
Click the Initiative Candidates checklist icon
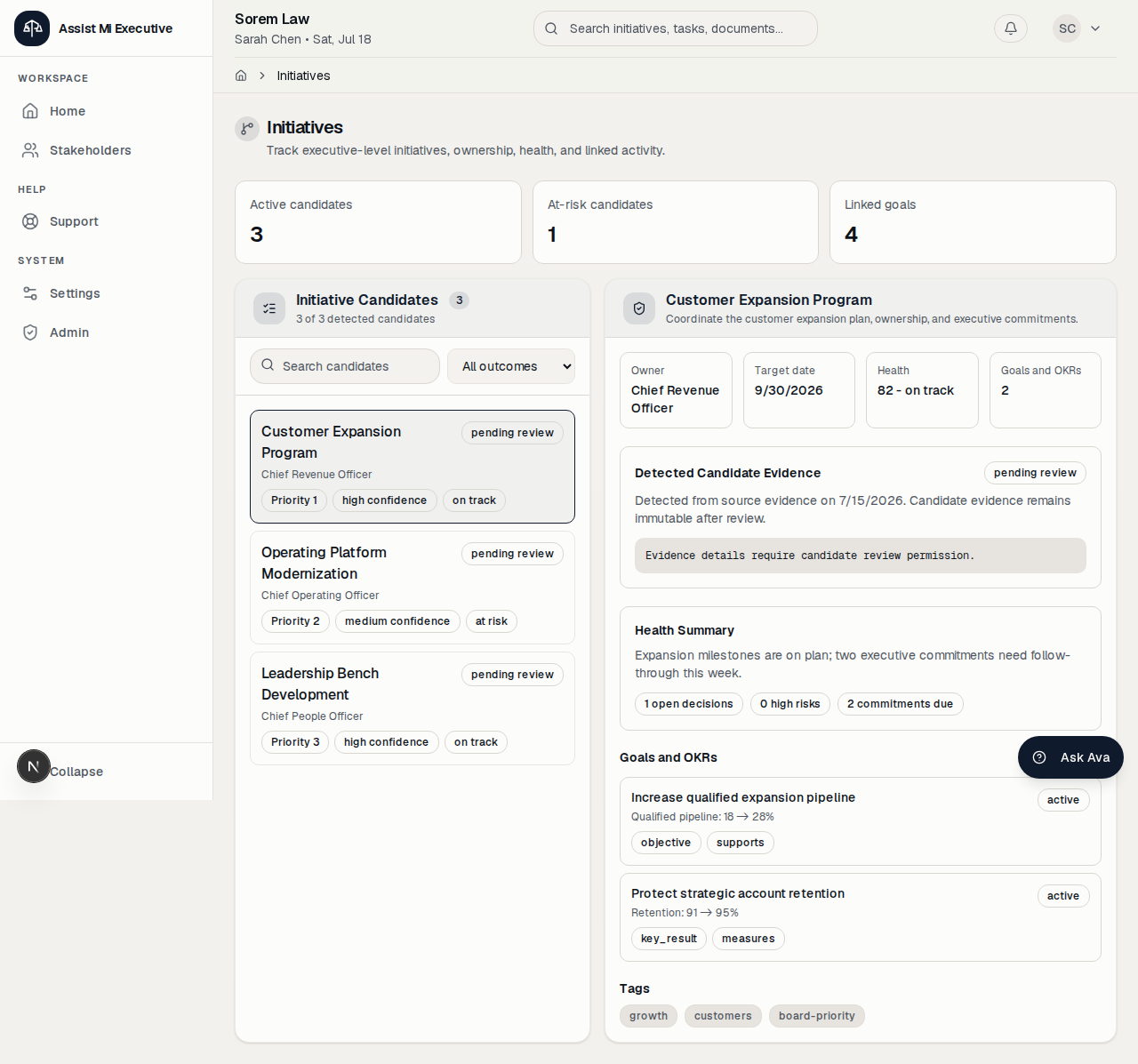coord(269,308)
